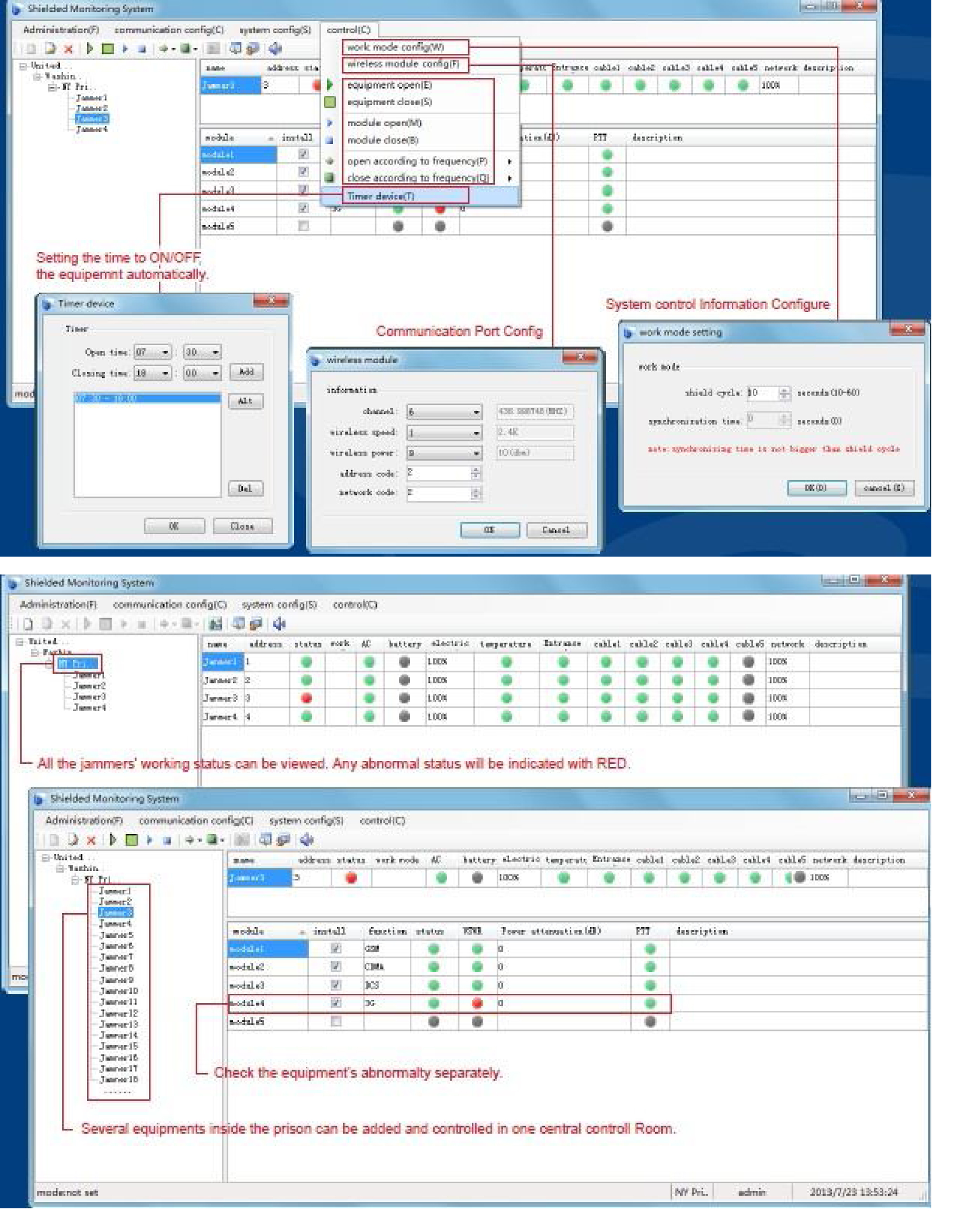Image resolution: width=980 pixels, height=1231 pixels.
Task: Click speaker icon in middle window toolbar
Action: click(x=279, y=624)
